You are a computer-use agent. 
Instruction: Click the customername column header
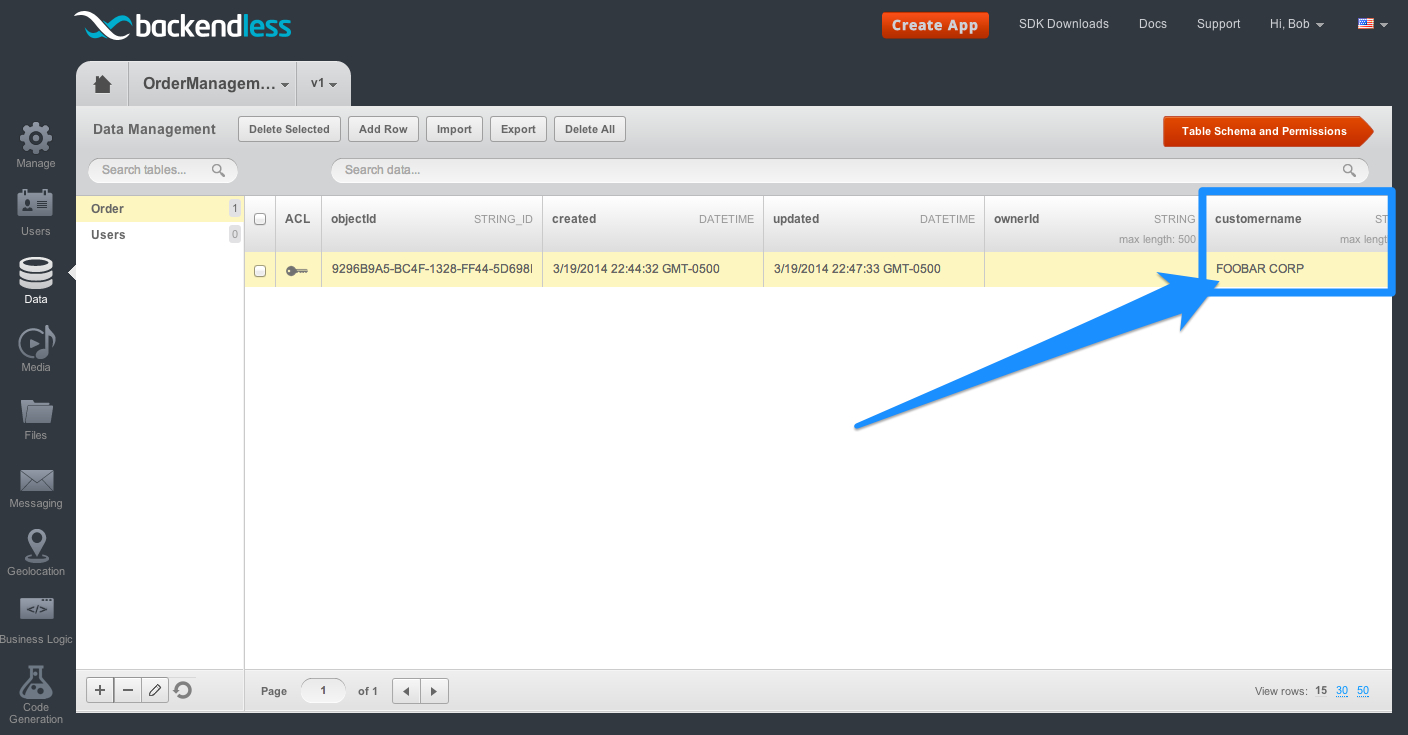click(1298, 222)
